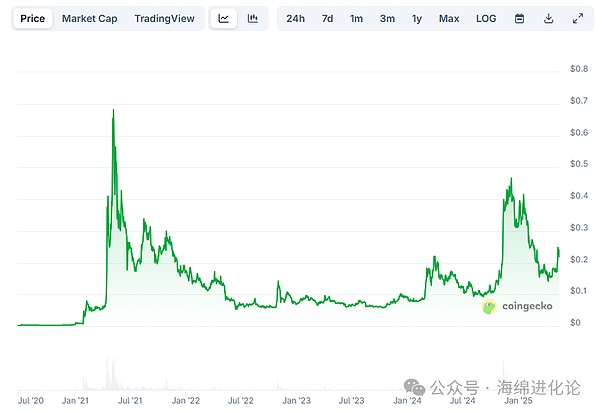600x412 pixels.
Task: Click the 2021 all-time-high price peak
Action: click(x=113, y=111)
